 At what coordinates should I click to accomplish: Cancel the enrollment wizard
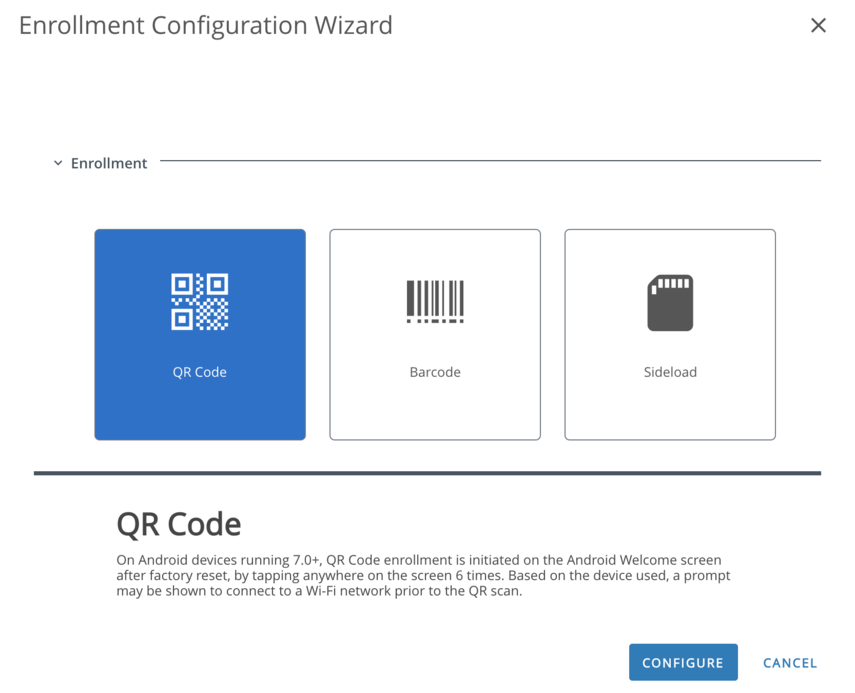790,663
